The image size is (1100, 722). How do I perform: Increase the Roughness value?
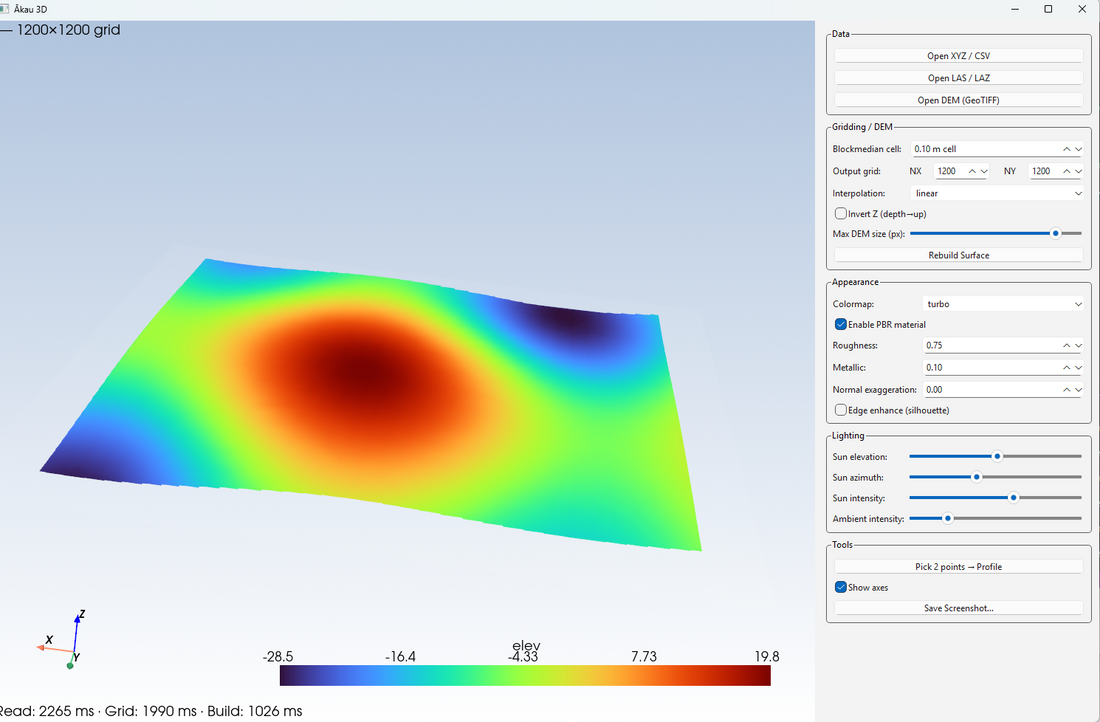coord(1067,345)
